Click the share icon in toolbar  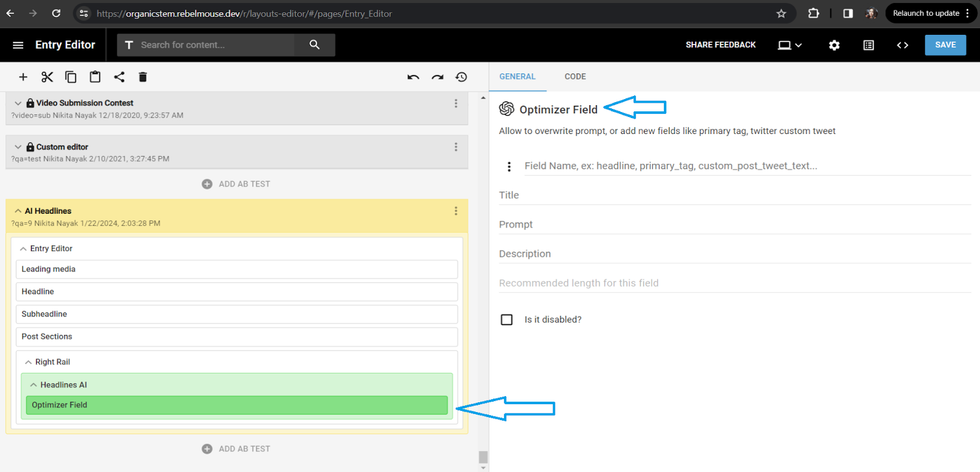[119, 77]
